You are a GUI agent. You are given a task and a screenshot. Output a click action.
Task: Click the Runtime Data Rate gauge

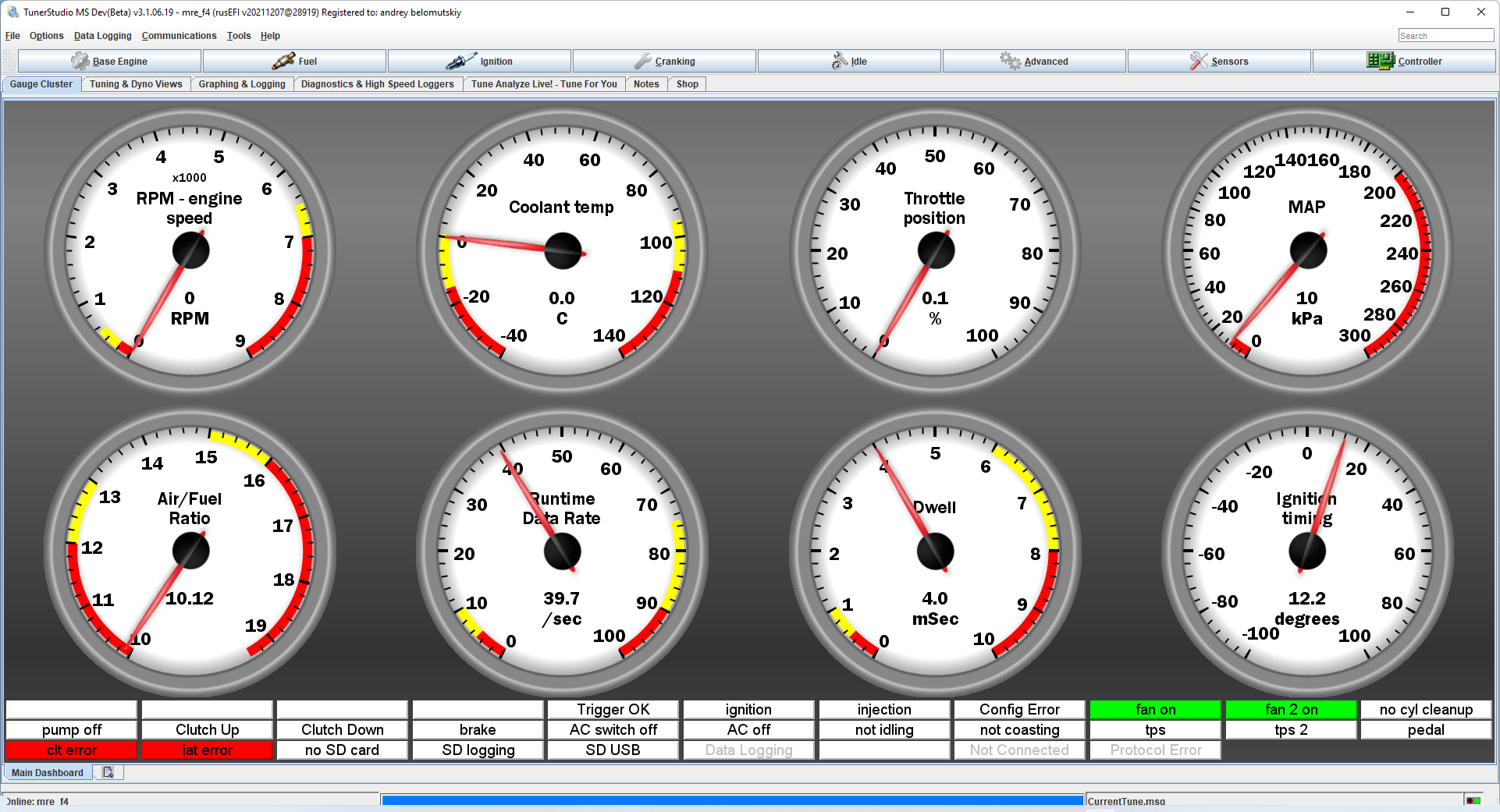563,551
